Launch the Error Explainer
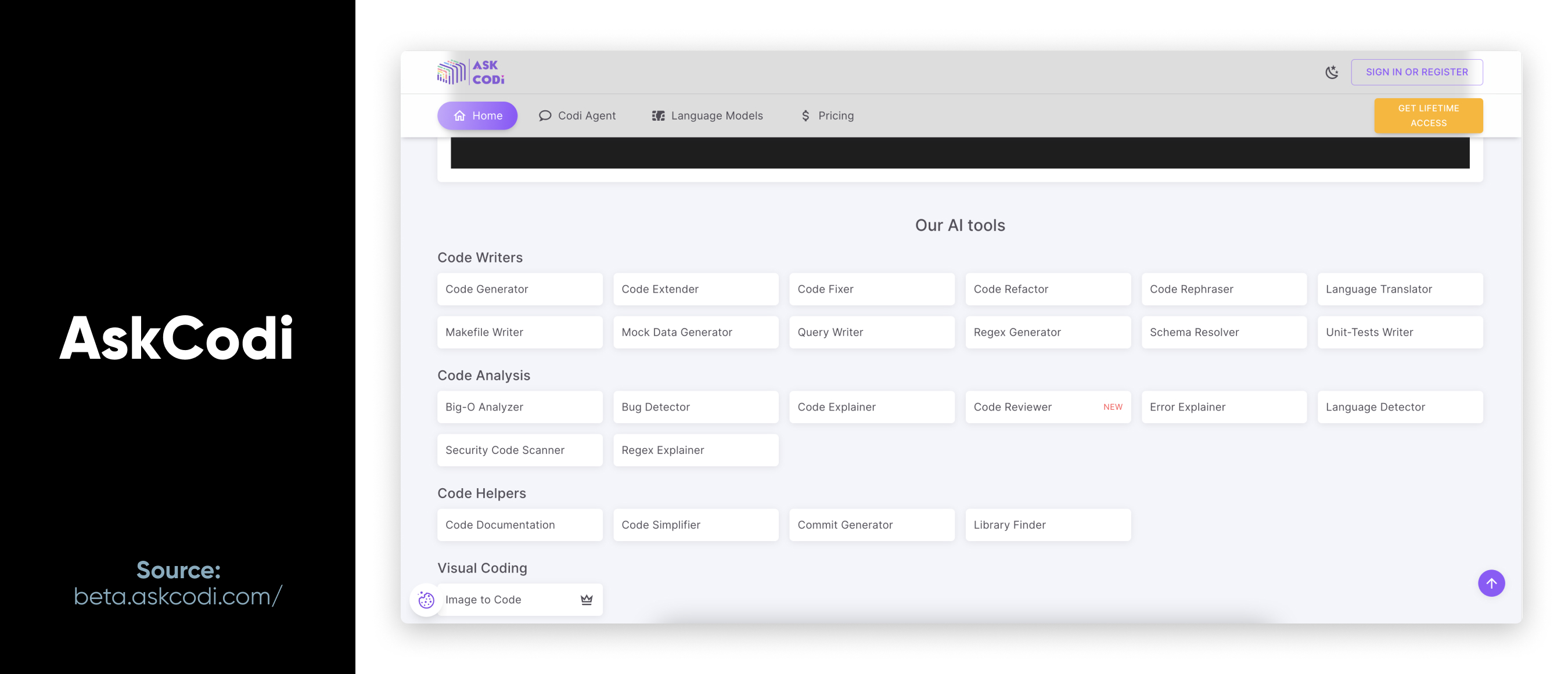The image size is (1568, 674). 1224,407
